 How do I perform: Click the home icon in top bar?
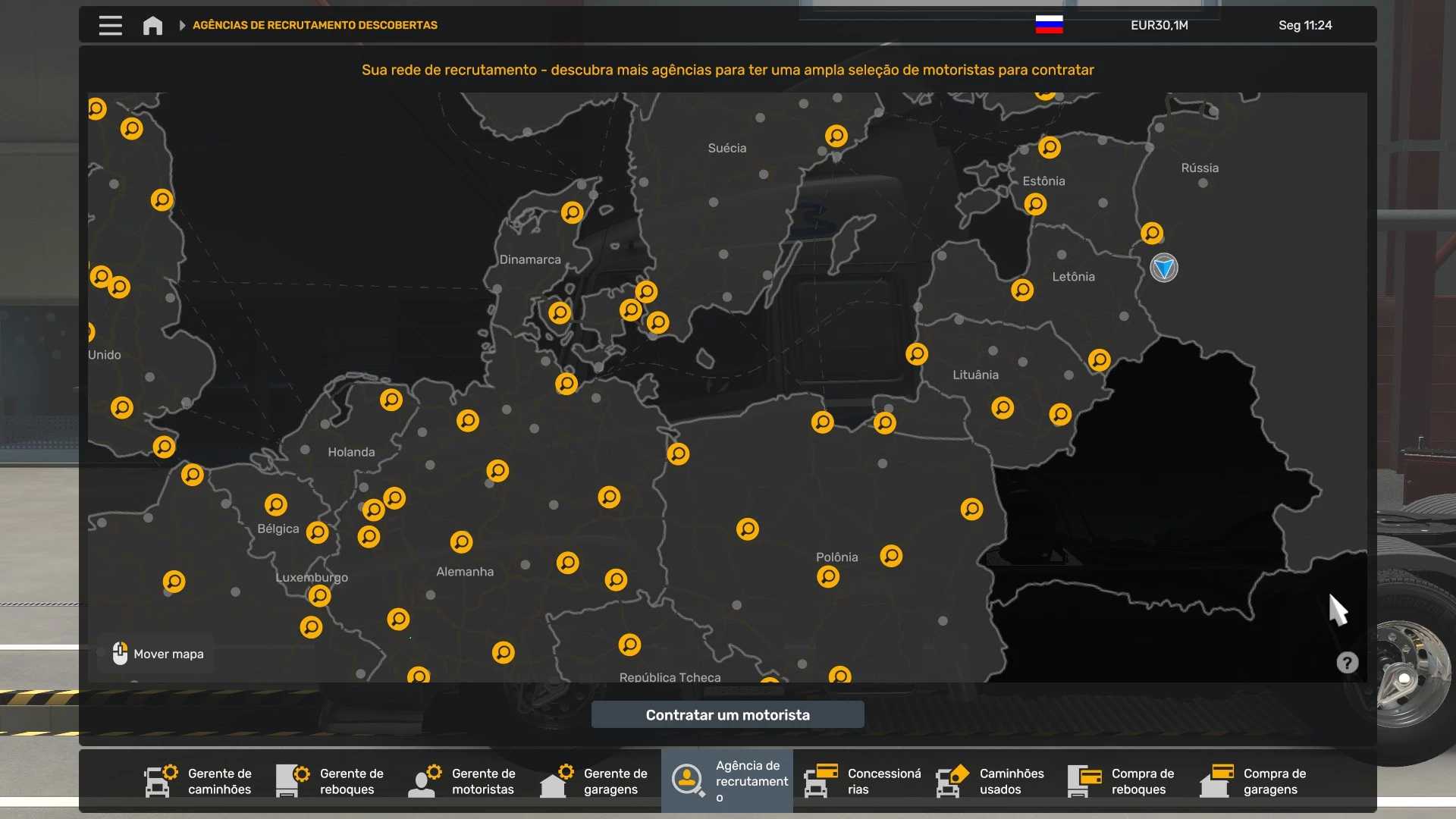click(152, 25)
